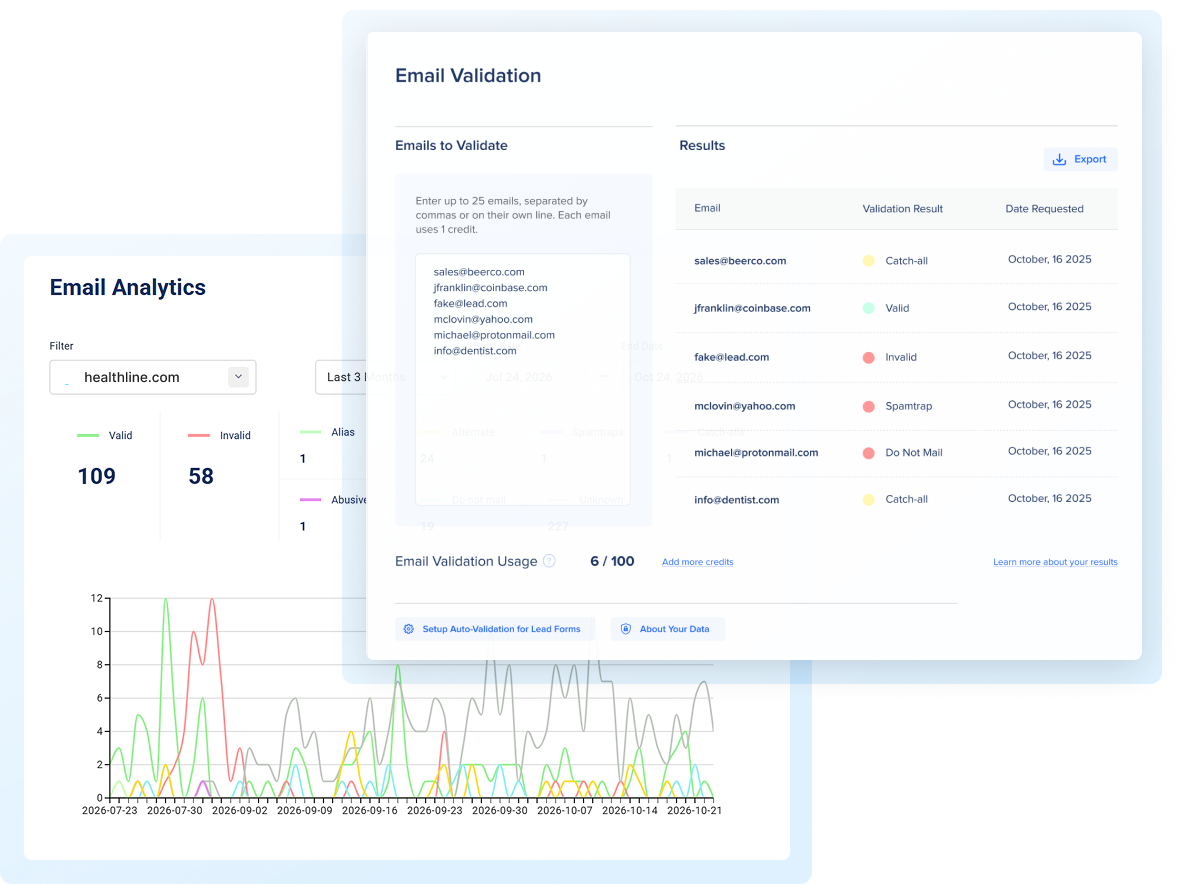This screenshot has width=1182, height=884.
Task: Click the Do Not Mail result label
Action: (x=914, y=453)
